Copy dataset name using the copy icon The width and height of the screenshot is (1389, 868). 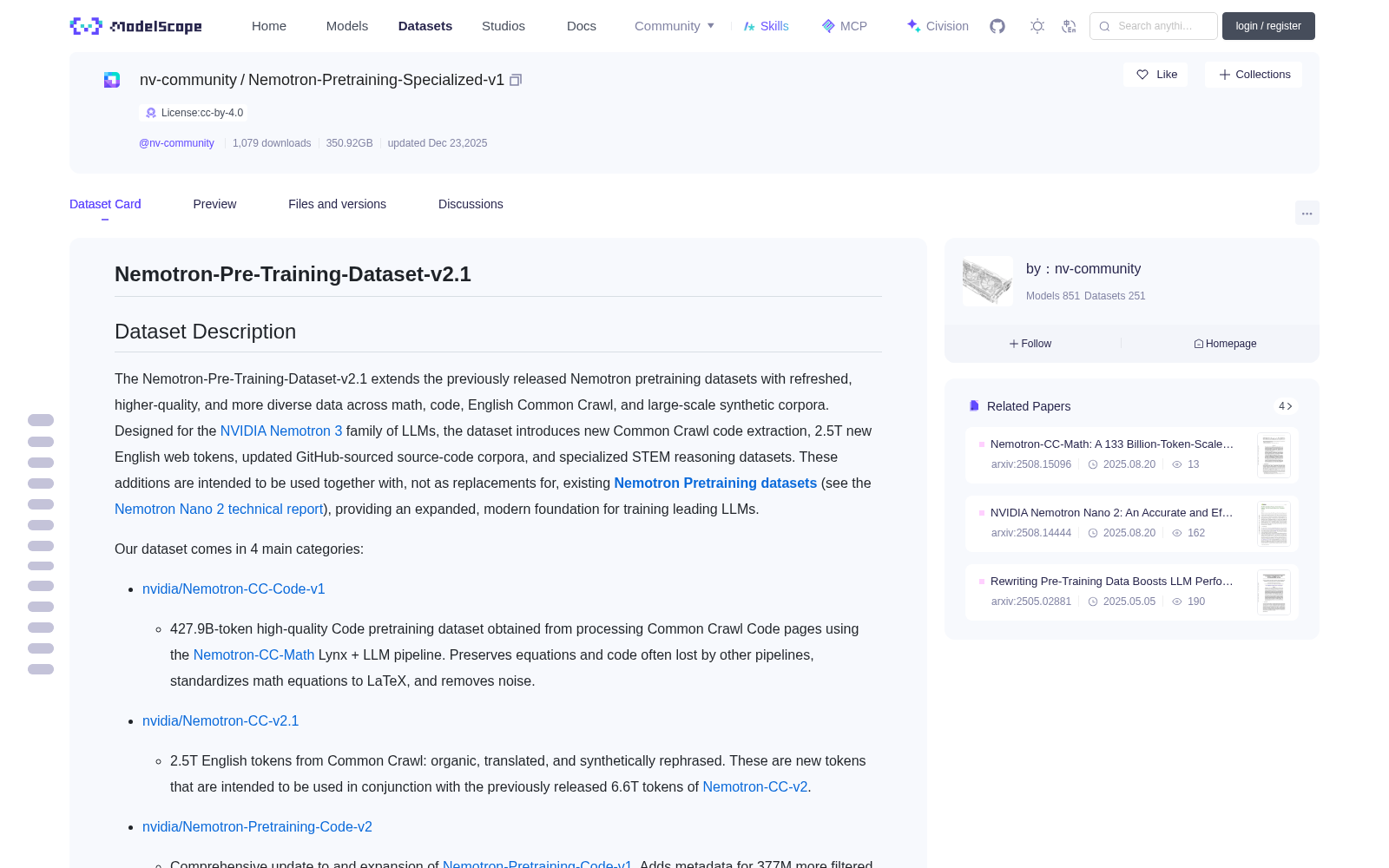pos(516,80)
